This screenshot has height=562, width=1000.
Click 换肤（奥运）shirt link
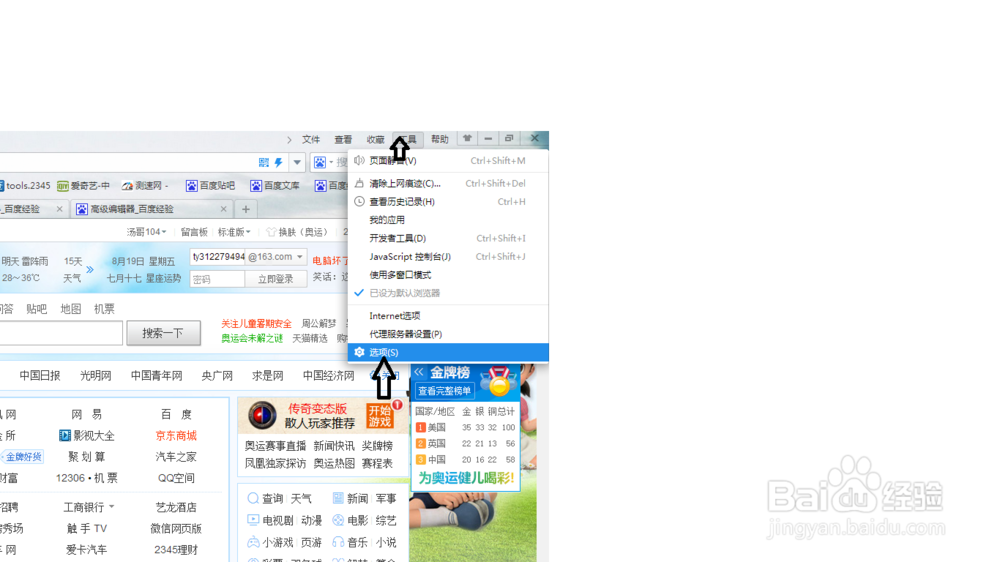point(297,232)
